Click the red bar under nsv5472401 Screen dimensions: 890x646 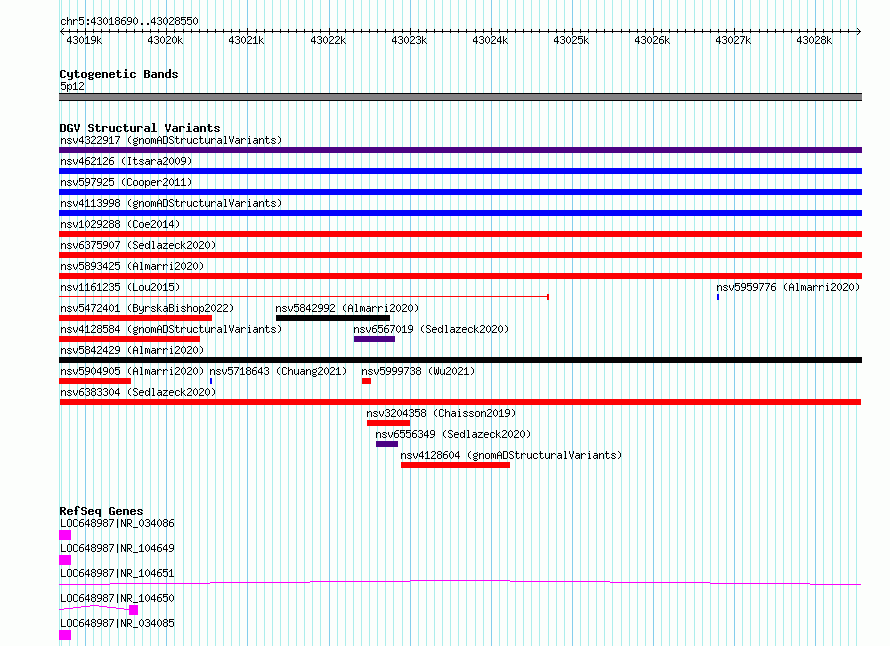tap(136, 318)
